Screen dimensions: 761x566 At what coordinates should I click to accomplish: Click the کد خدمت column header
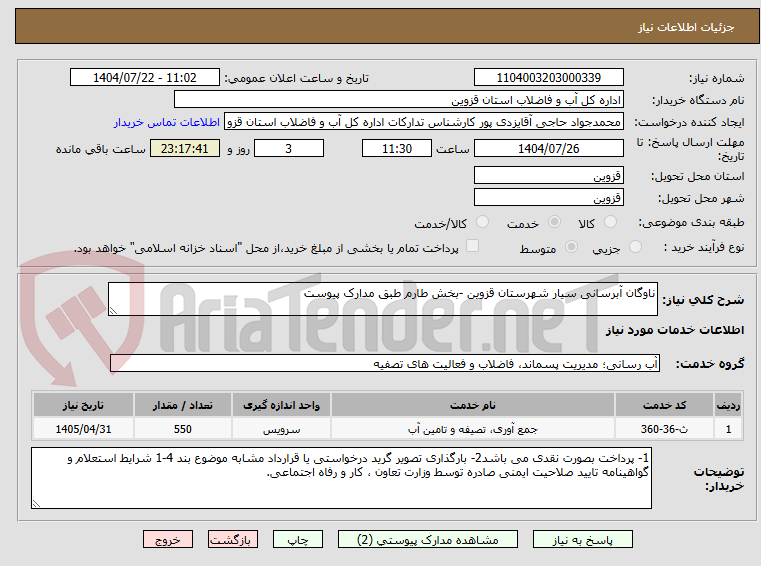click(664, 405)
